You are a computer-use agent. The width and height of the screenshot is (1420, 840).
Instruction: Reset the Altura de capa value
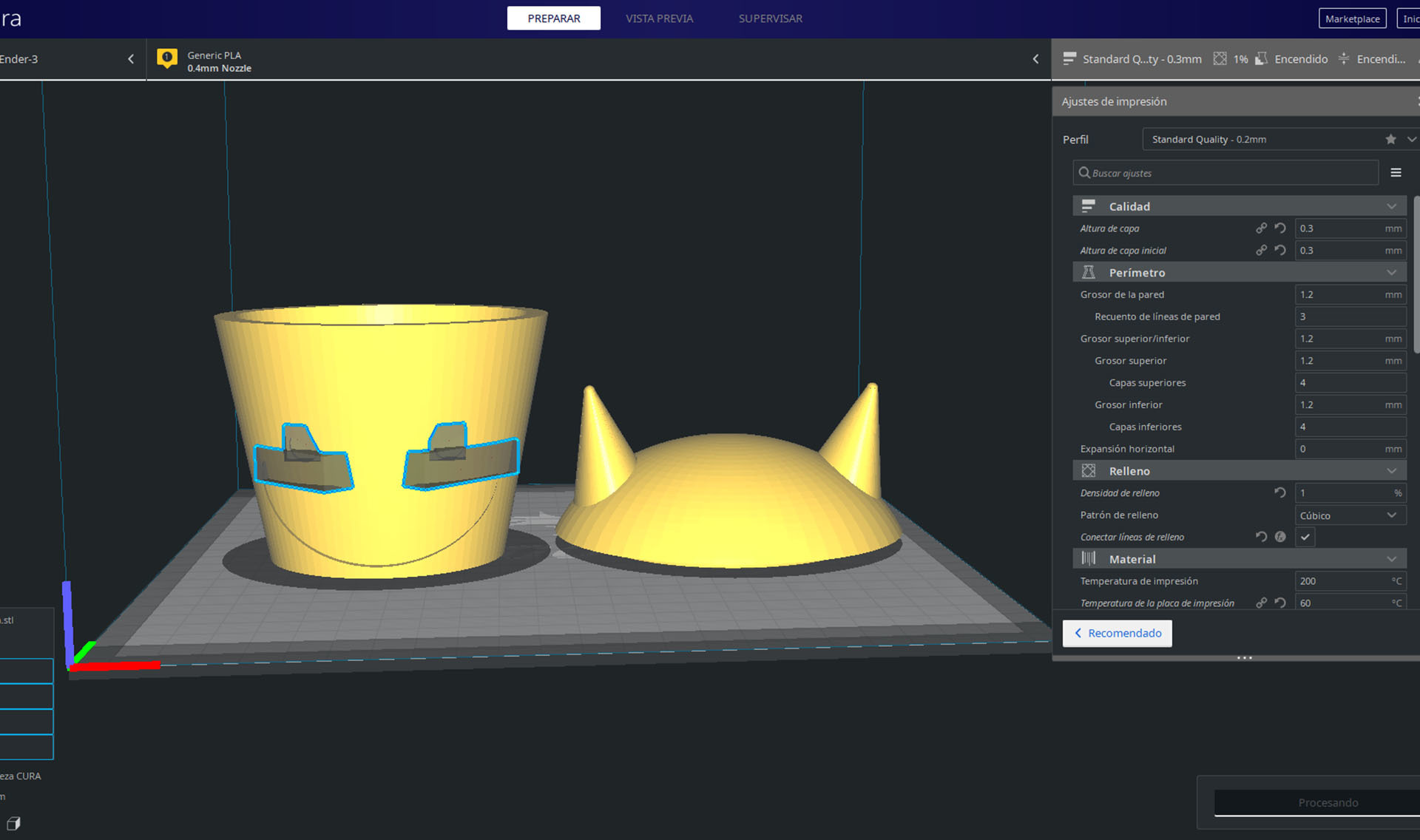tap(1280, 228)
